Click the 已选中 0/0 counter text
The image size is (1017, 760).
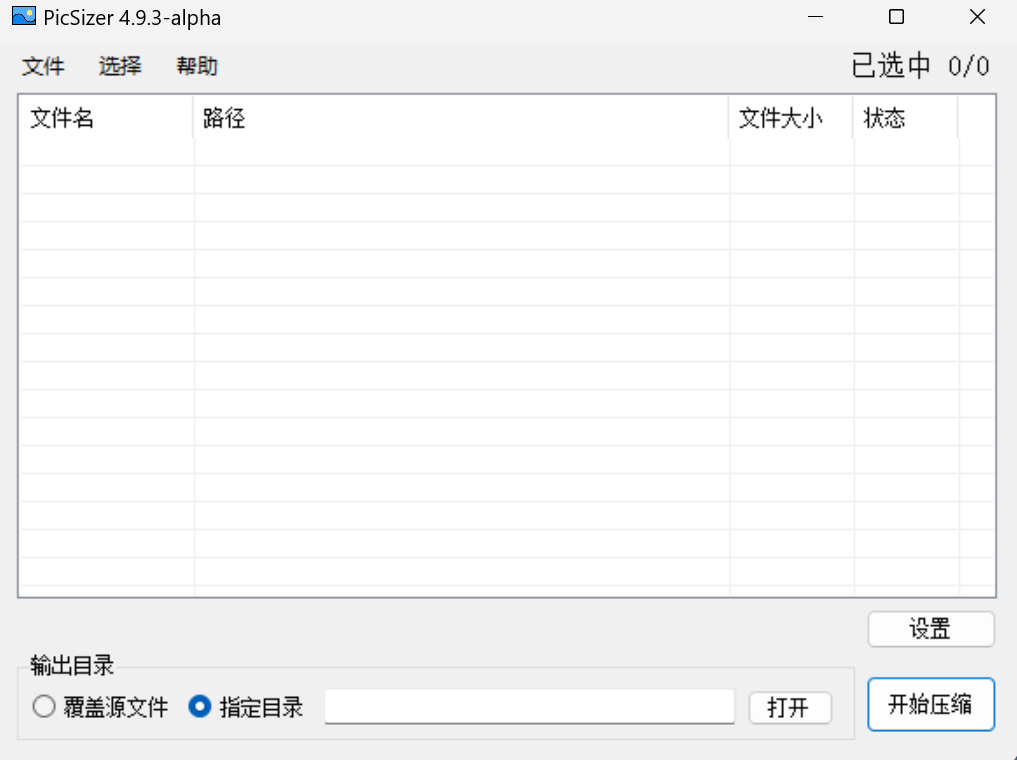pos(920,66)
